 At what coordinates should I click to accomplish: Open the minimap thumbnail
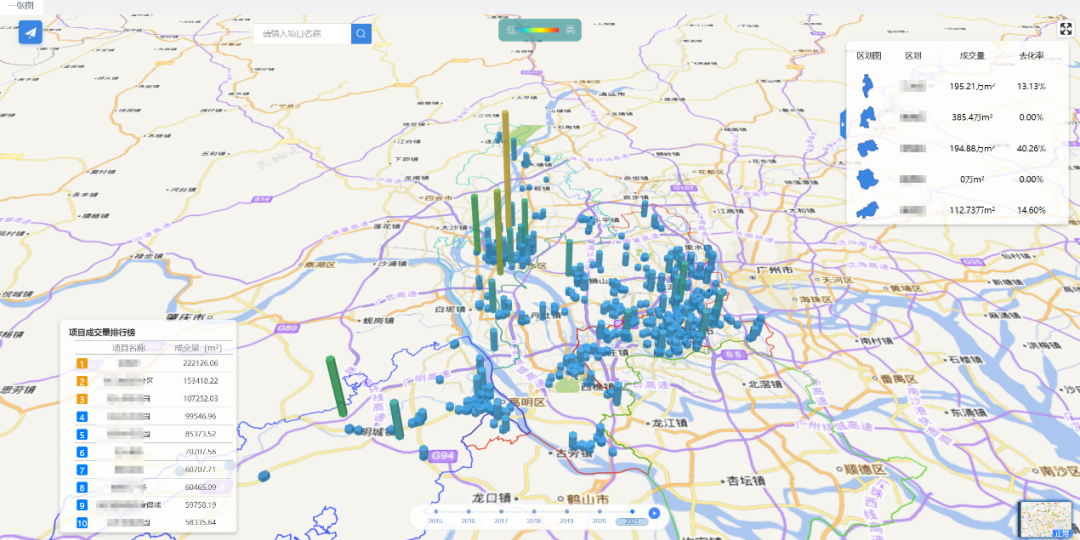click(x=1048, y=521)
